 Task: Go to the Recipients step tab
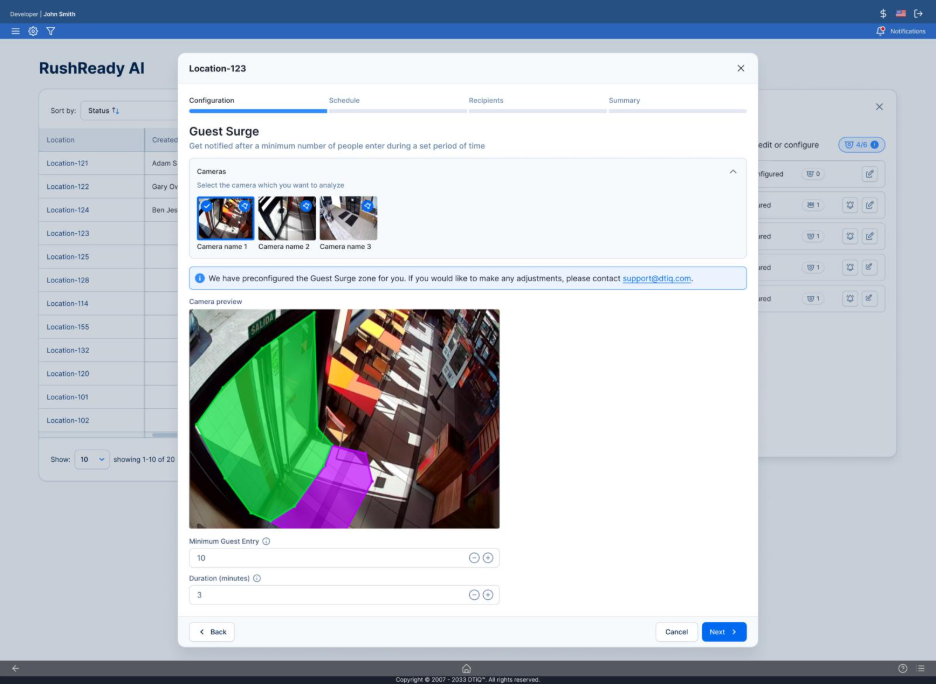[x=486, y=101]
